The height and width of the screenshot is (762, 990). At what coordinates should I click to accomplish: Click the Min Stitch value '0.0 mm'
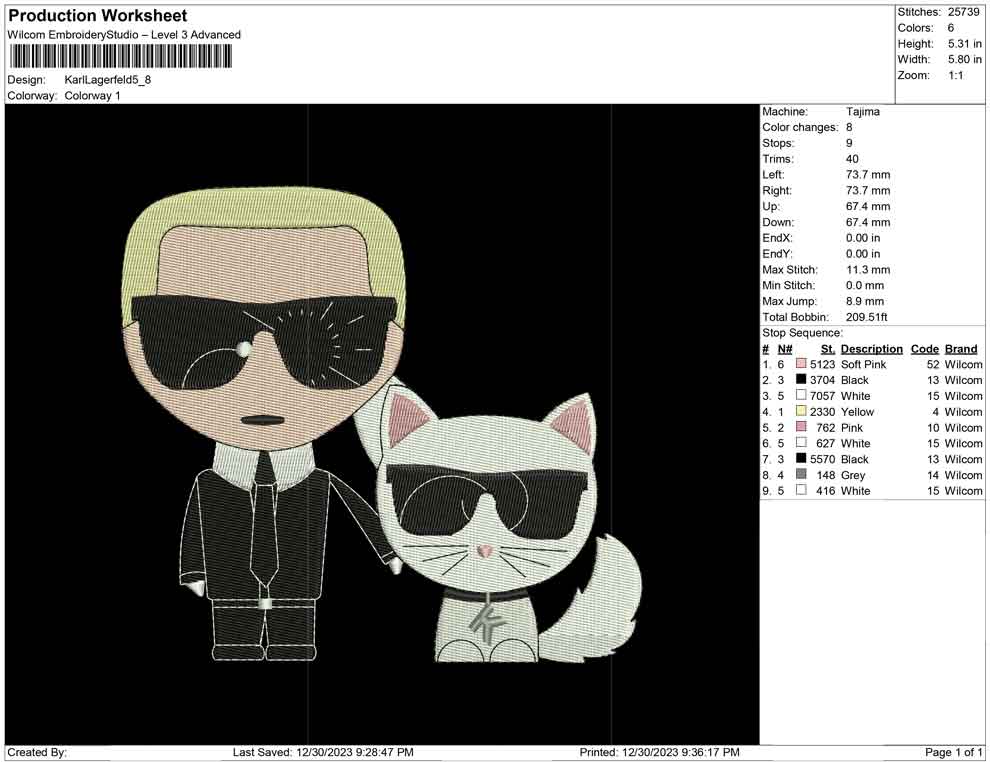point(865,285)
